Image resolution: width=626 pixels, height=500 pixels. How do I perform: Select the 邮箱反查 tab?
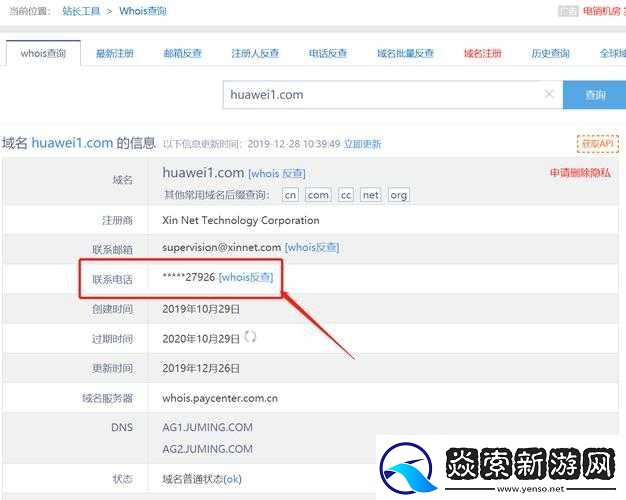181,53
